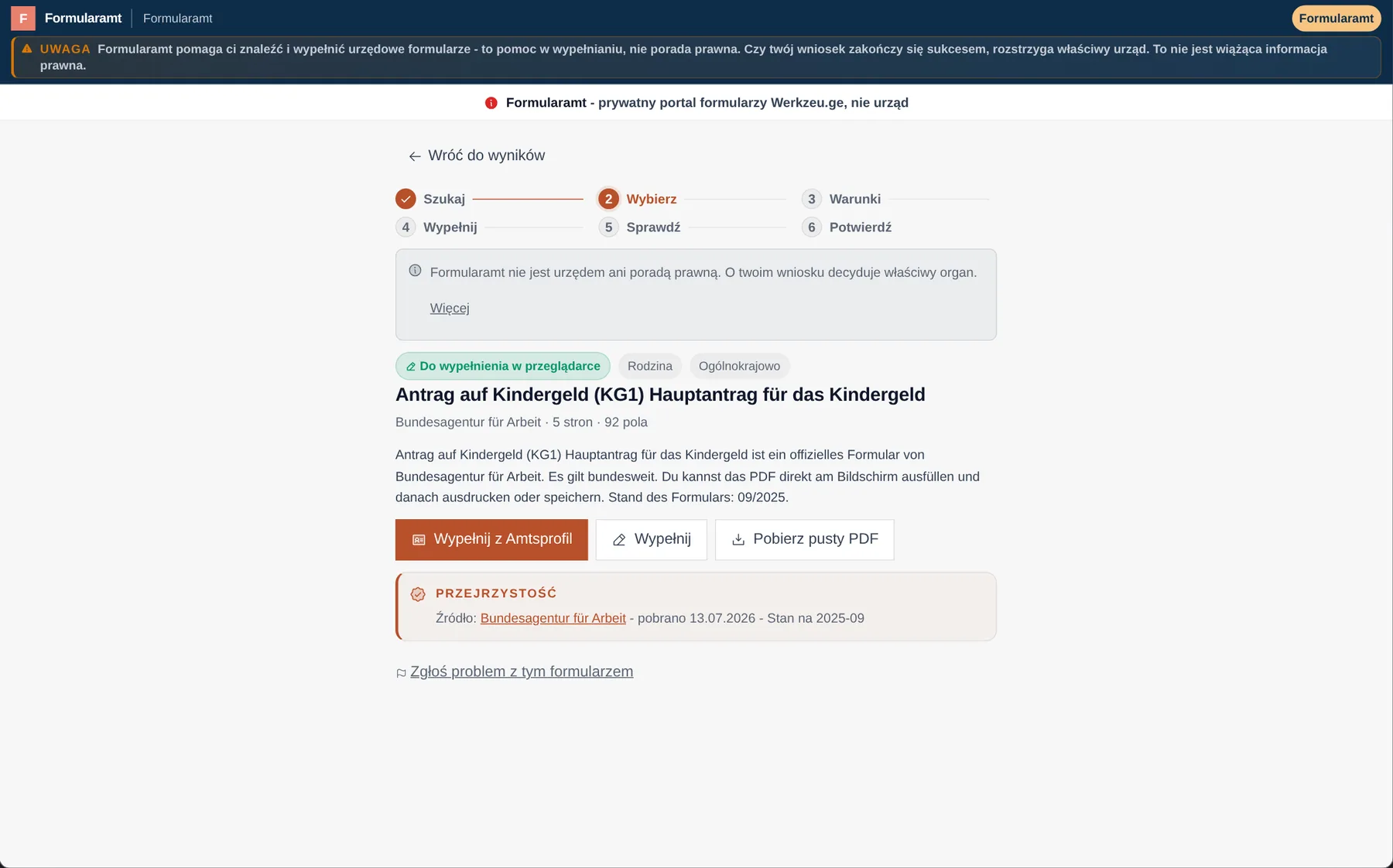Click the 'PRZEJRZYSTOŚĆ' heading text
This screenshot has width=1393, height=868.
[496, 593]
